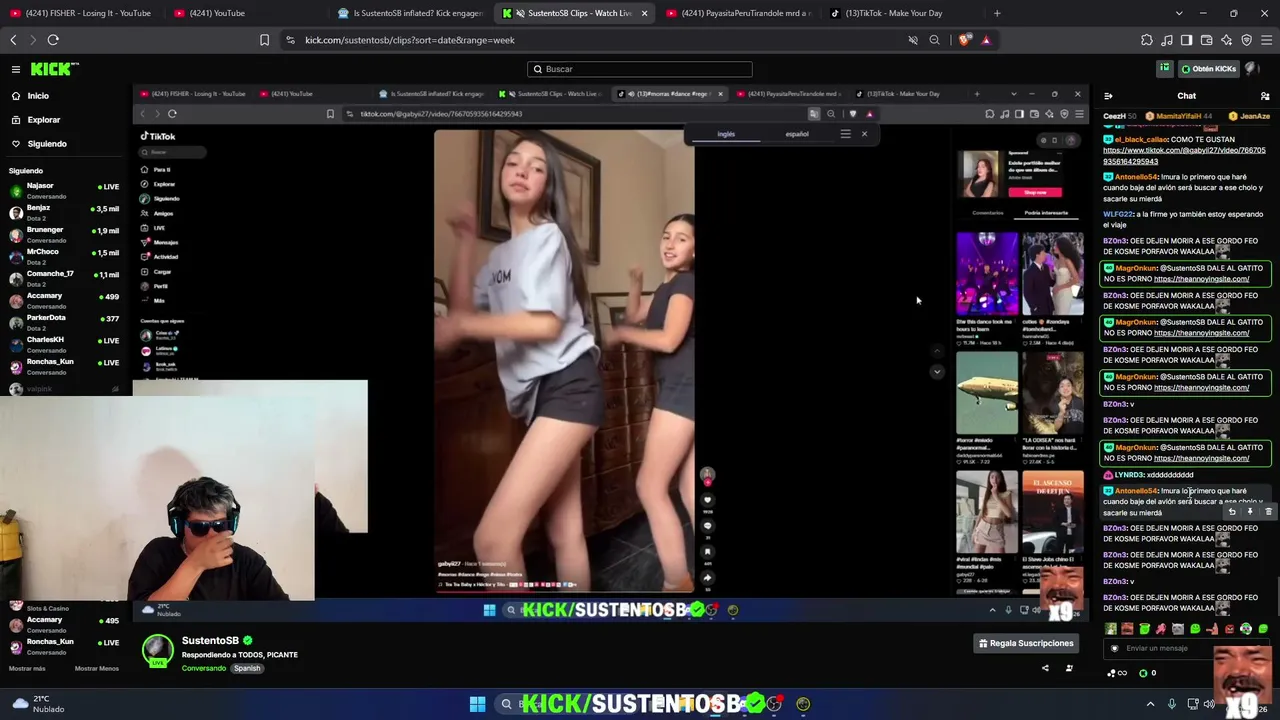The width and height of the screenshot is (1280, 720).
Task: Open the tiktok.com link in chat
Action: pos(1184,156)
